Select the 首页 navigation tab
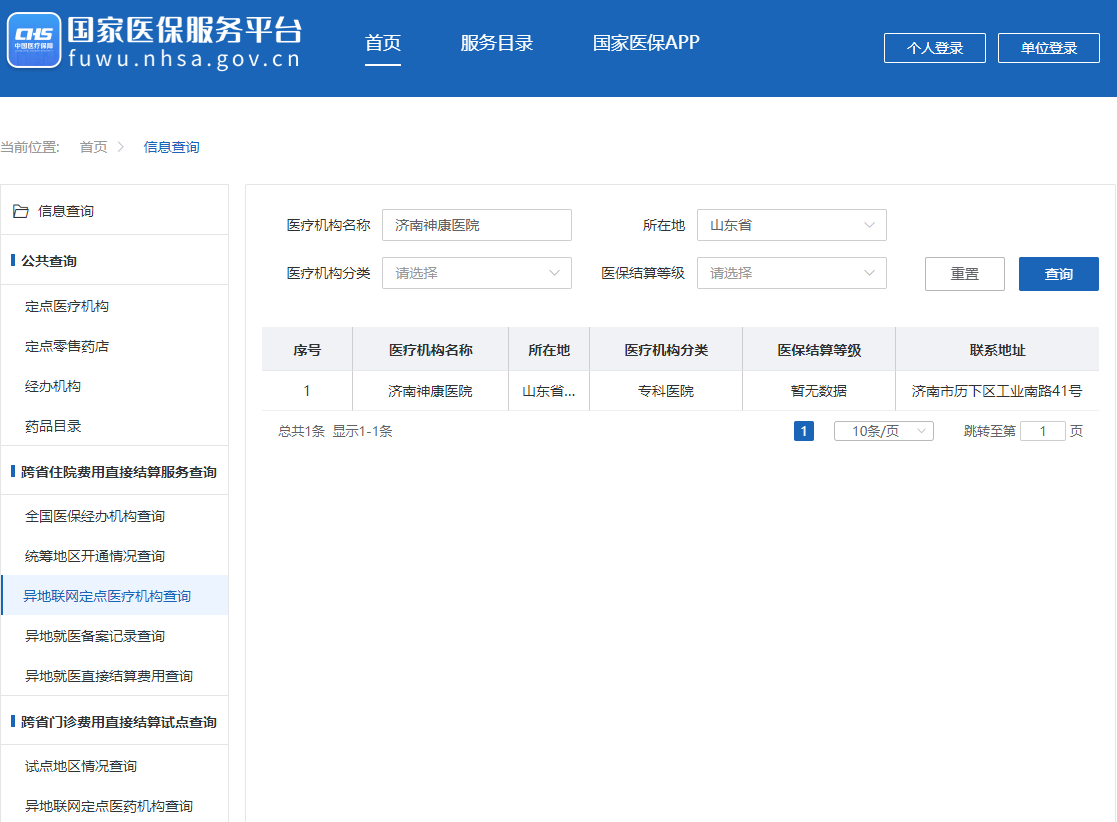 382,43
